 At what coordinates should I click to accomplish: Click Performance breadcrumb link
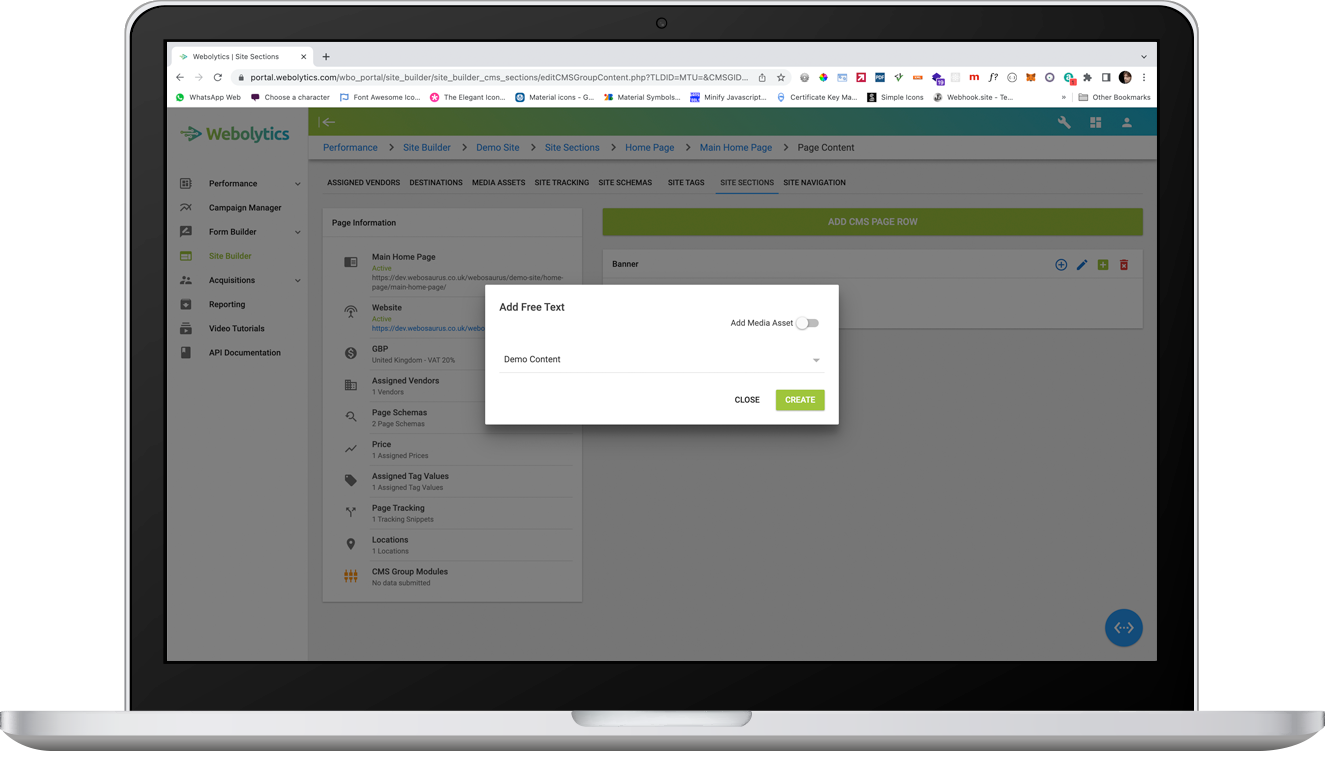pyautogui.click(x=350, y=148)
